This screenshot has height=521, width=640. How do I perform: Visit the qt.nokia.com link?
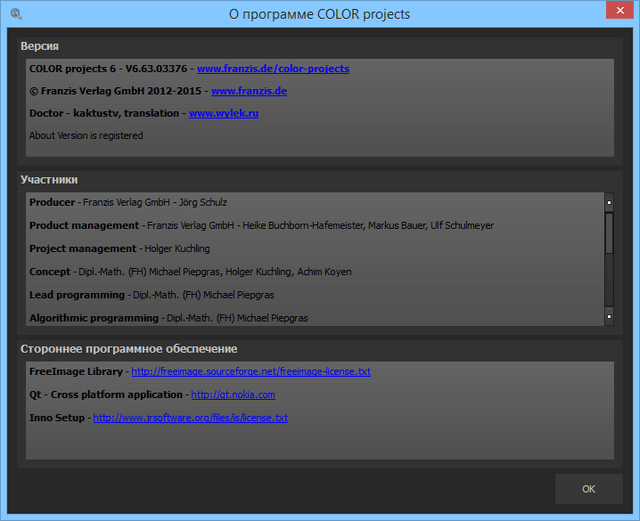pos(232,395)
